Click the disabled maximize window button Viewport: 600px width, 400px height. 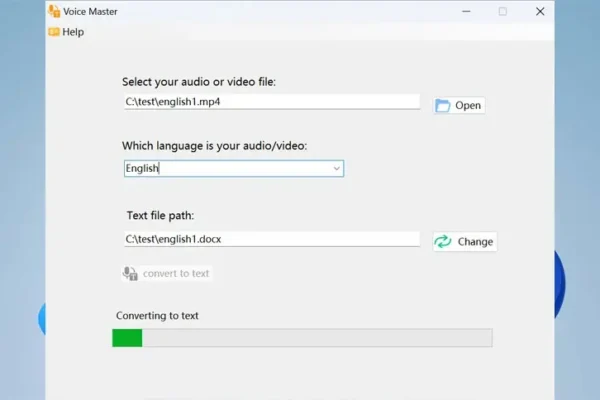503,11
